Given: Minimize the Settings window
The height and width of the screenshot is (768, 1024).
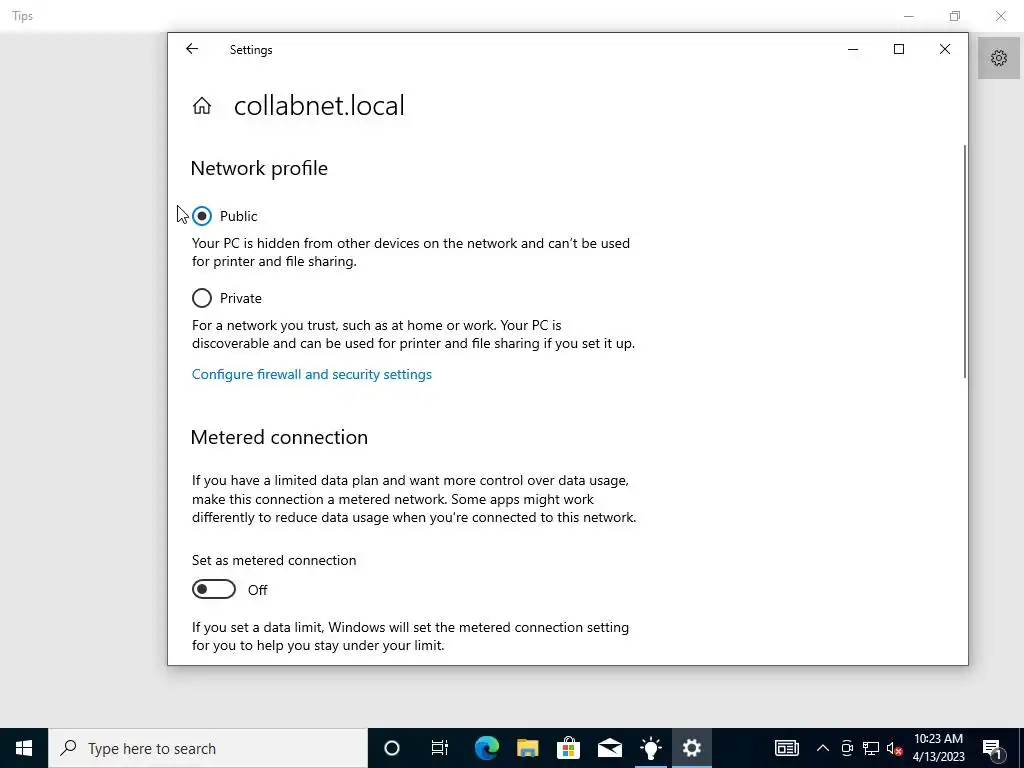Looking at the screenshot, I should pyautogui.click(x=853, y=49).
